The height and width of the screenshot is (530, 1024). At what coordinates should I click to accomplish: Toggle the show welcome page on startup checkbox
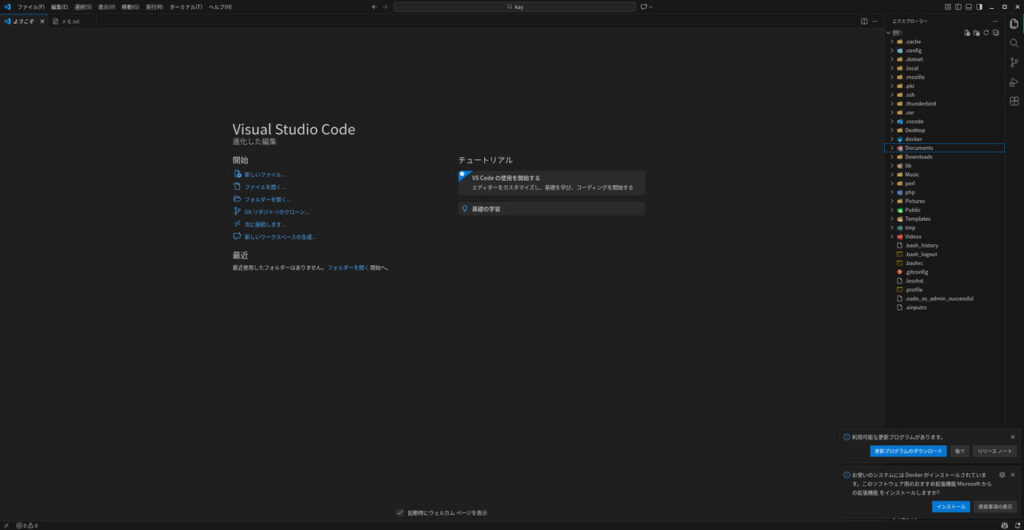click(x=400, y=513)
